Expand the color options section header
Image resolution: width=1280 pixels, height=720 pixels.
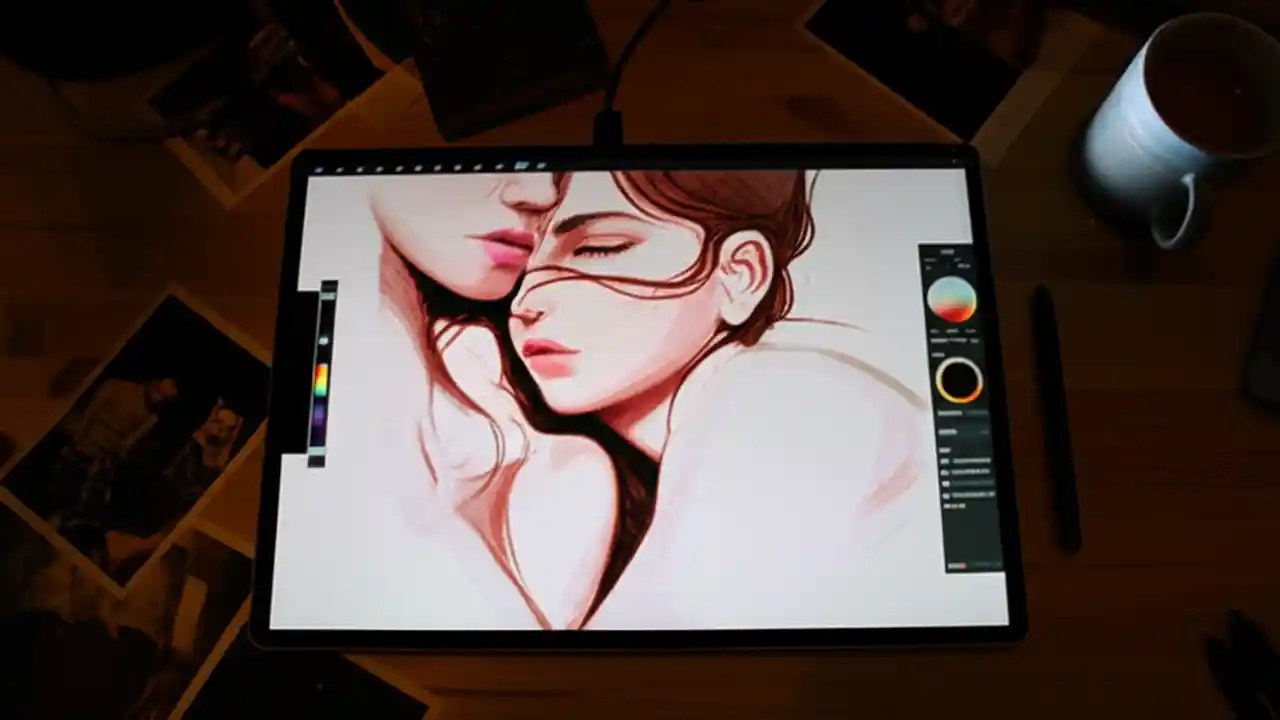(948, 252)
